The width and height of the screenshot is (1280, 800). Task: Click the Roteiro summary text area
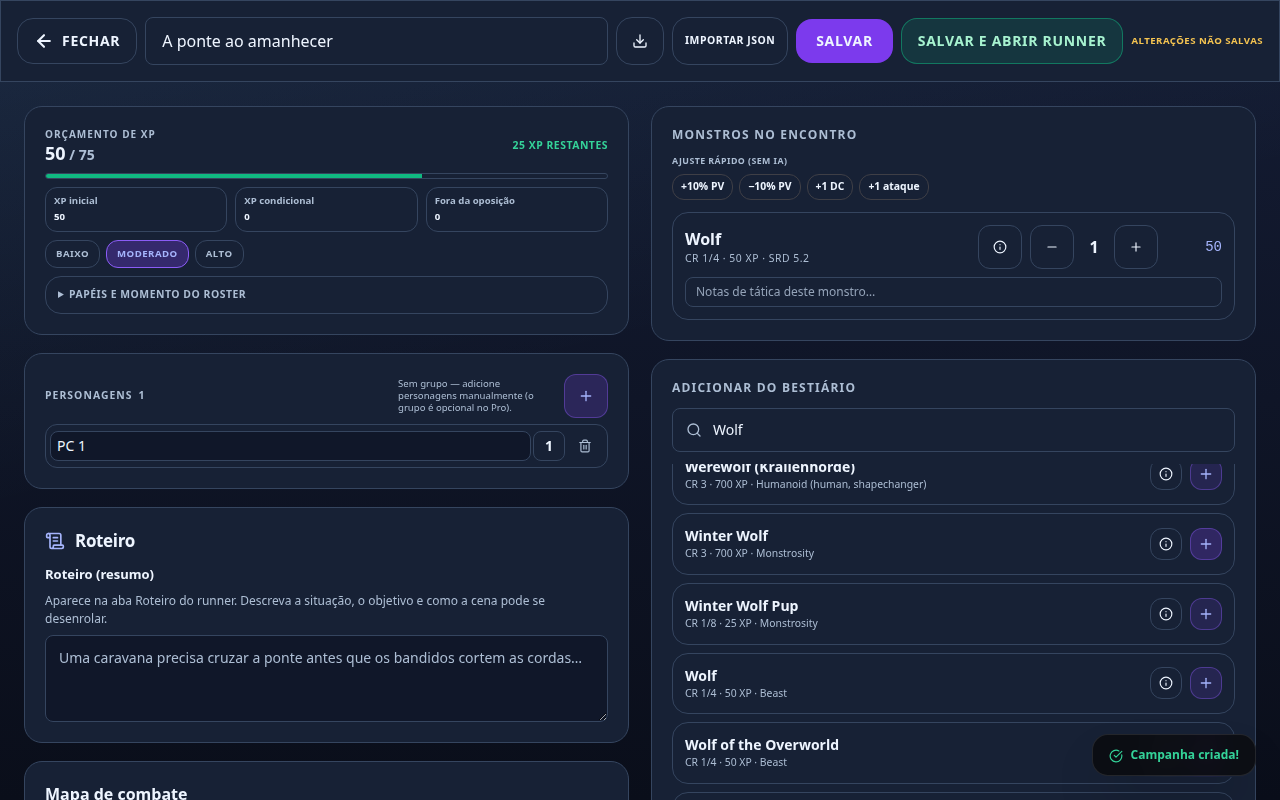(326, 678)
